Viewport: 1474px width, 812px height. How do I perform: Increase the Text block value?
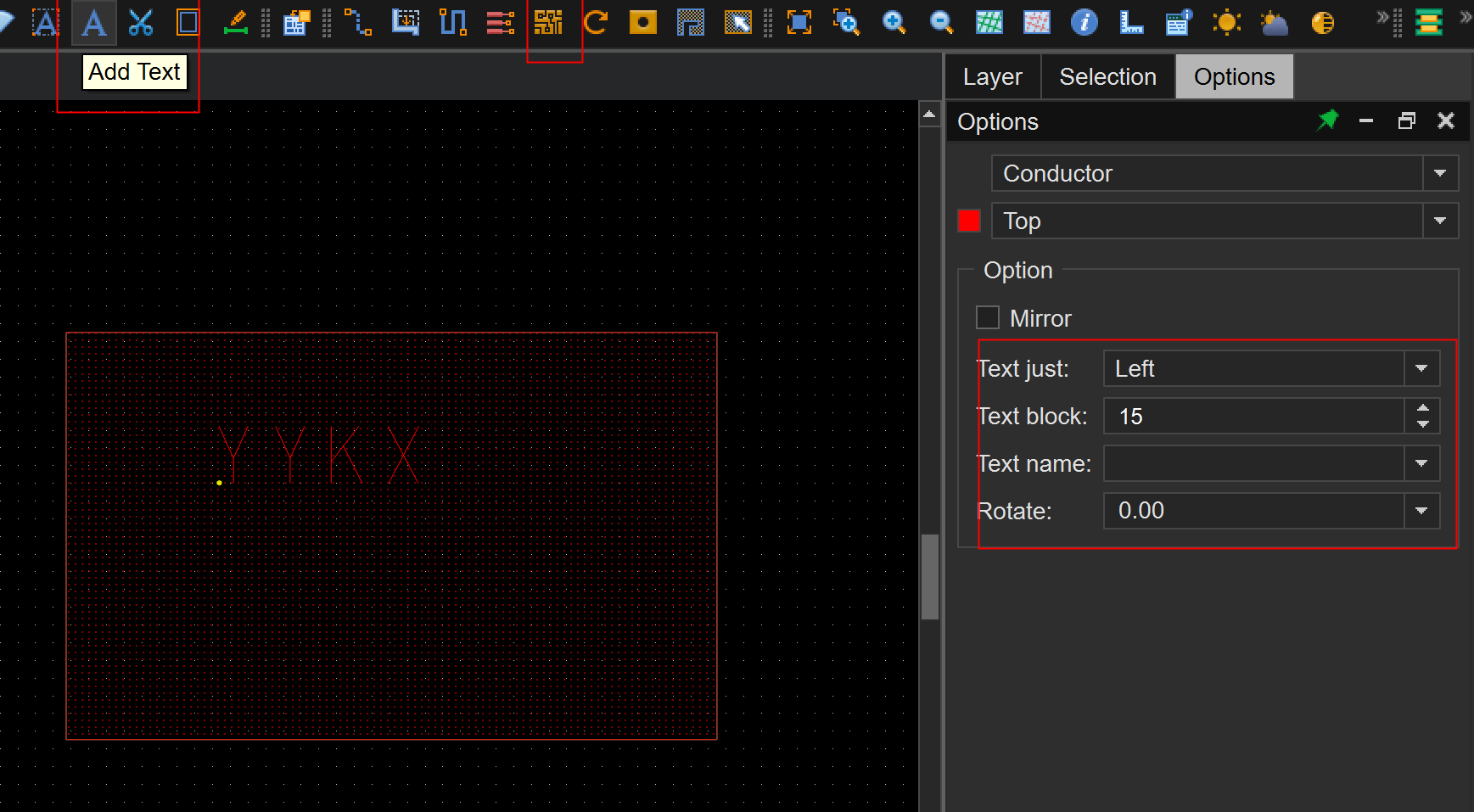(x=1423, y=408)
